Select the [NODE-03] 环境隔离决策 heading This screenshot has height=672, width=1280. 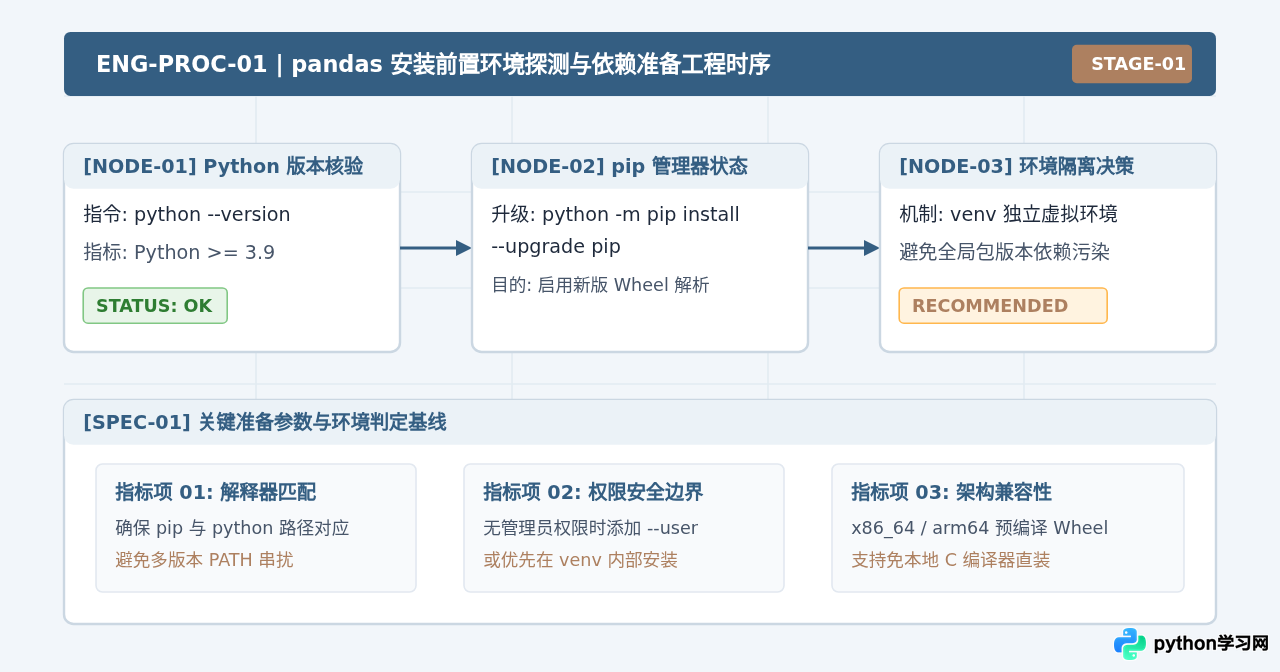coord(1016,166)
